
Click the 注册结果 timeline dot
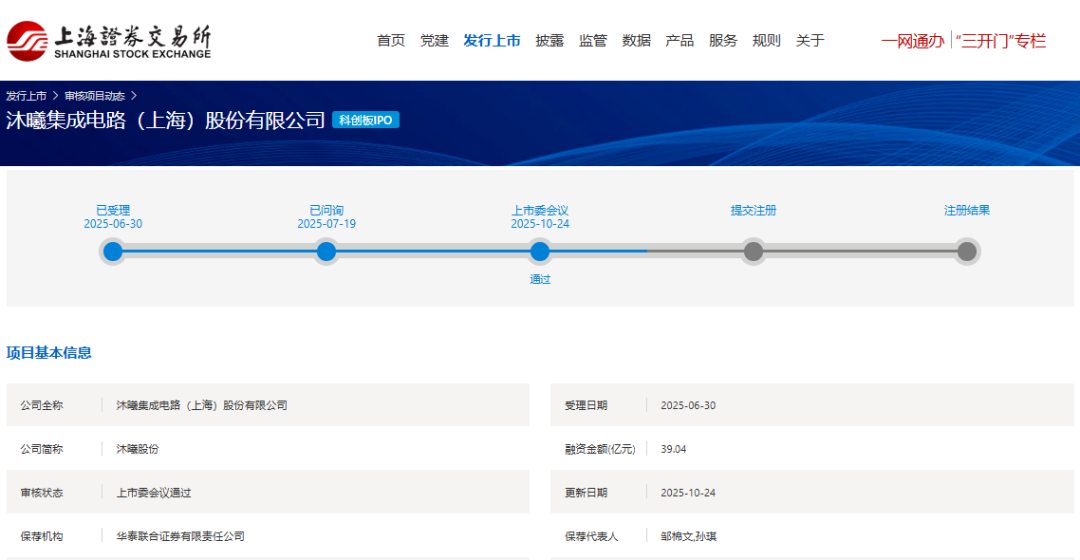point(967,251)
